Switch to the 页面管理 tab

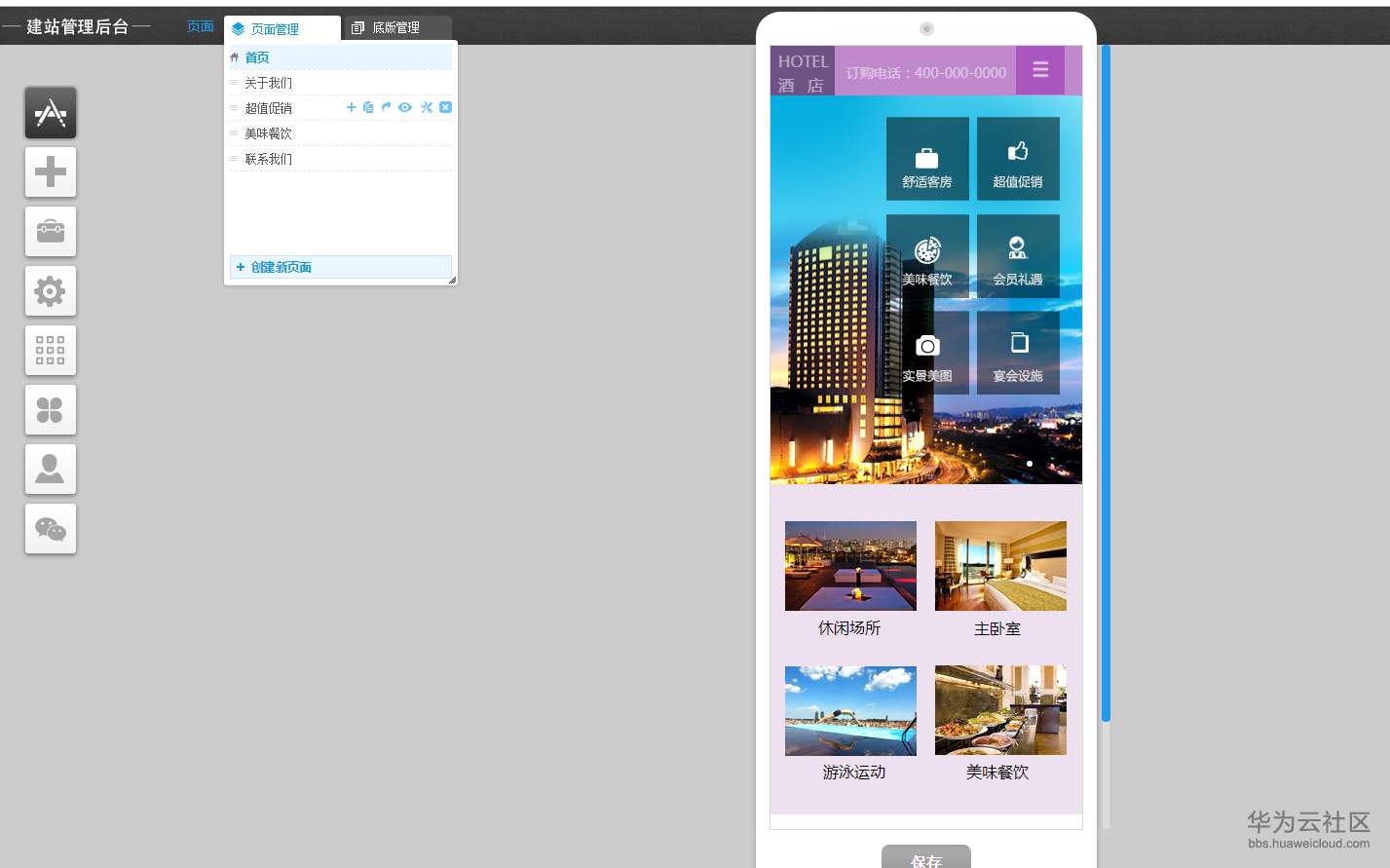[x=282, y=28]
